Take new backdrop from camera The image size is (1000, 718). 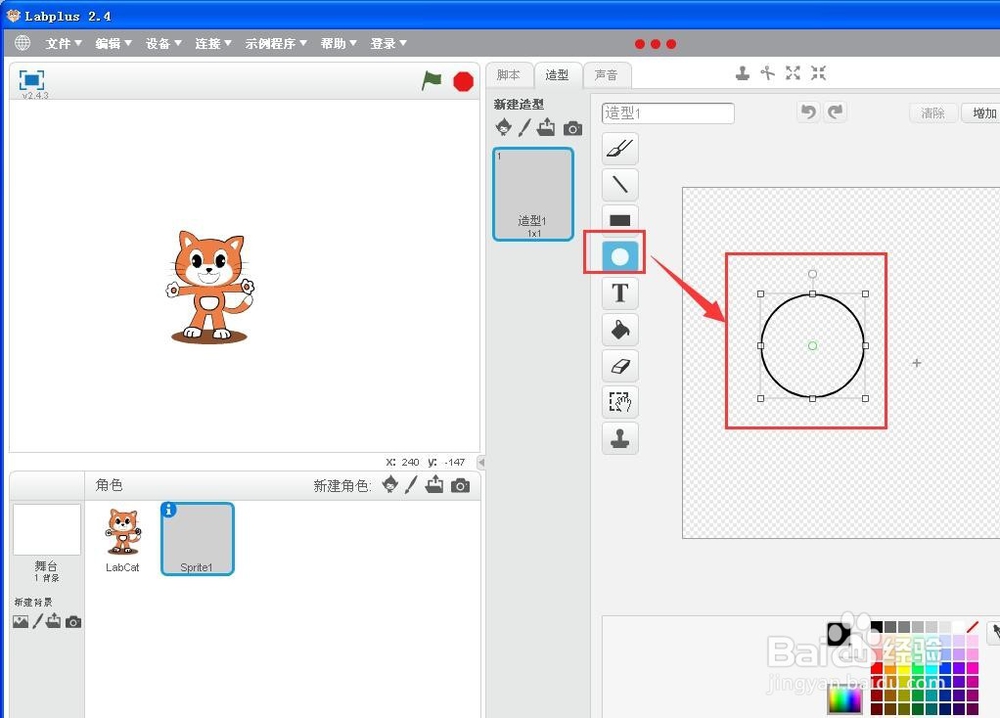click(73, 622)
